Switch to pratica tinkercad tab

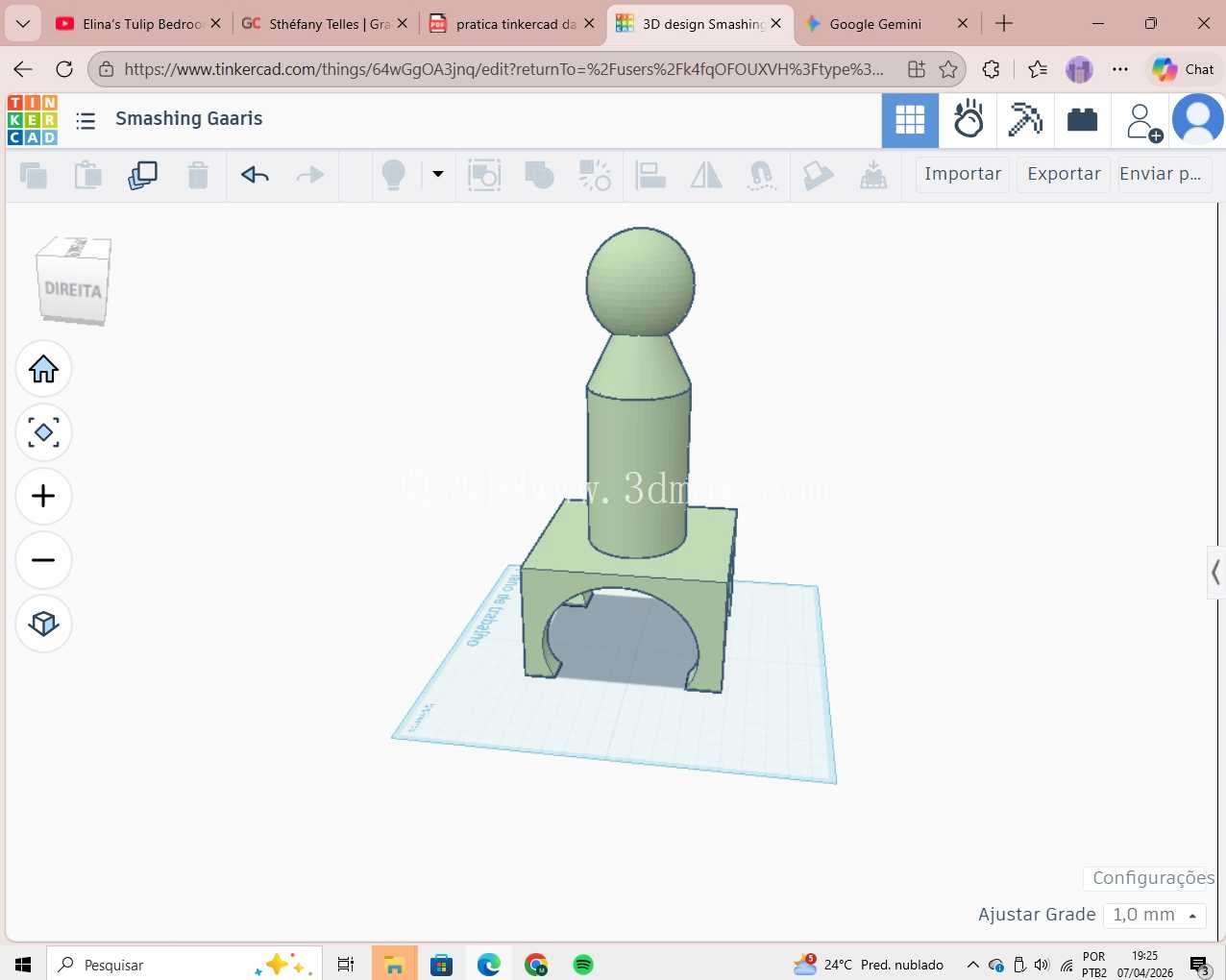[x=512, y=24]
